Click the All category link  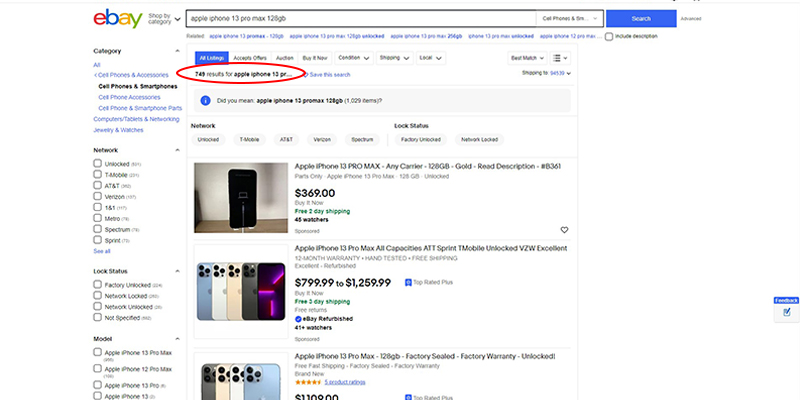pyautogui.click(x=96, y=65)
